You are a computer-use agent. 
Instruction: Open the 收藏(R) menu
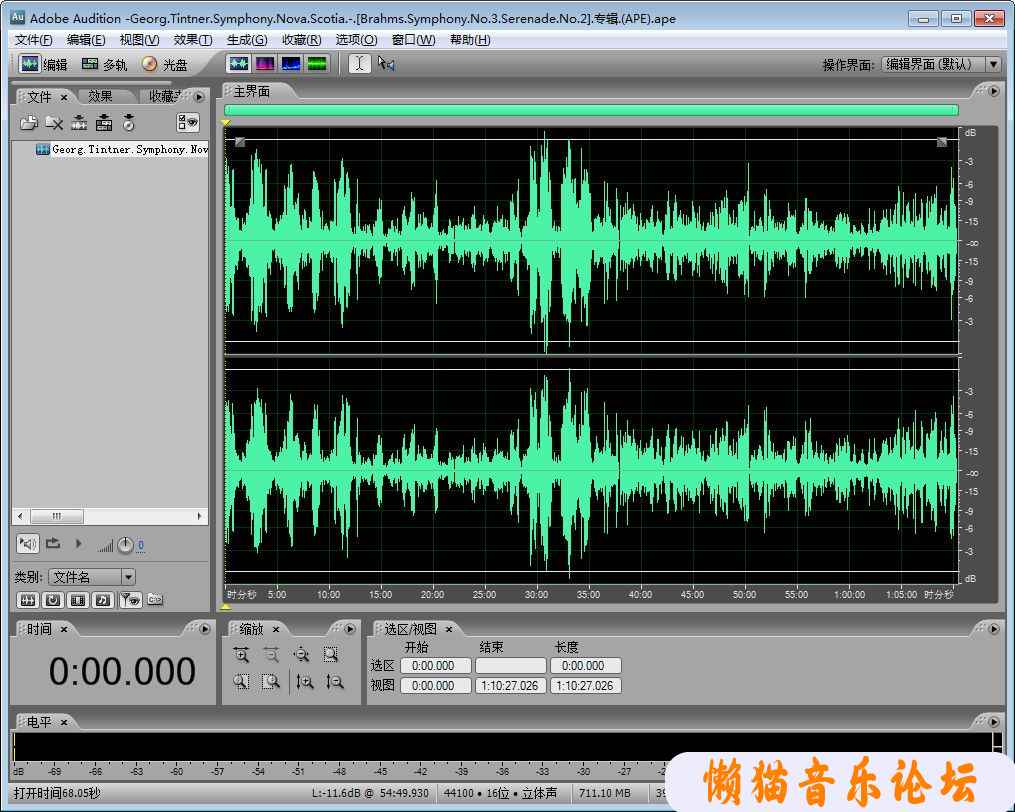pyautogui.click(x=301, y=40)
